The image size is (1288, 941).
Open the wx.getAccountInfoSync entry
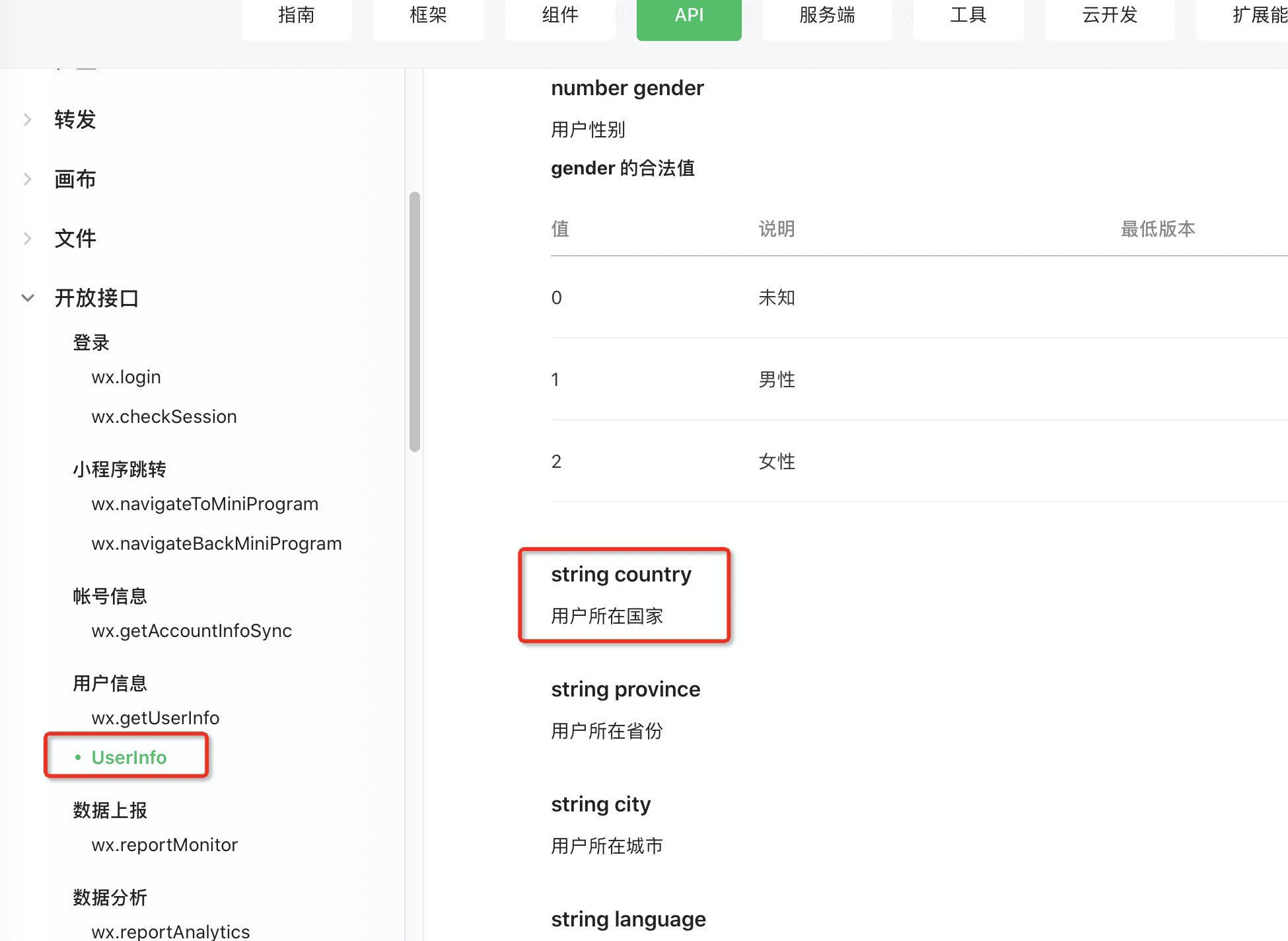point(192,631)
